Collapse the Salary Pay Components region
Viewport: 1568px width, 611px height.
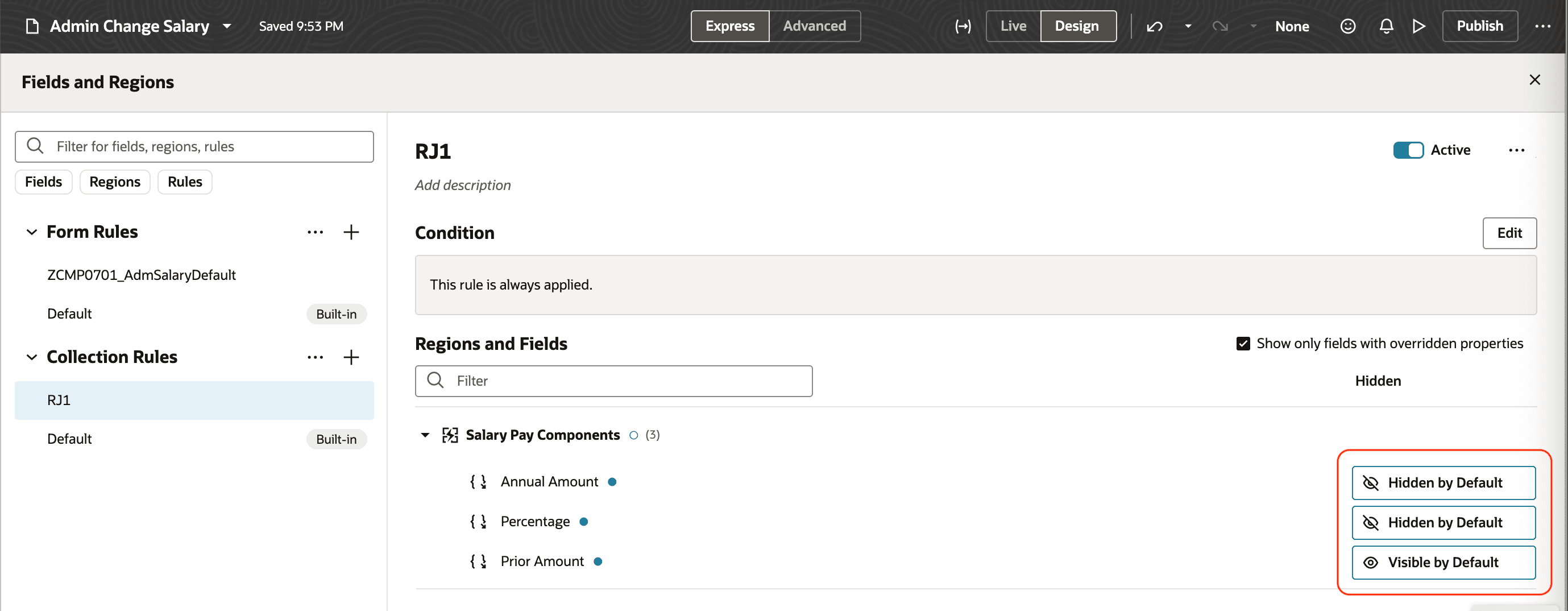tap(425, 435)
